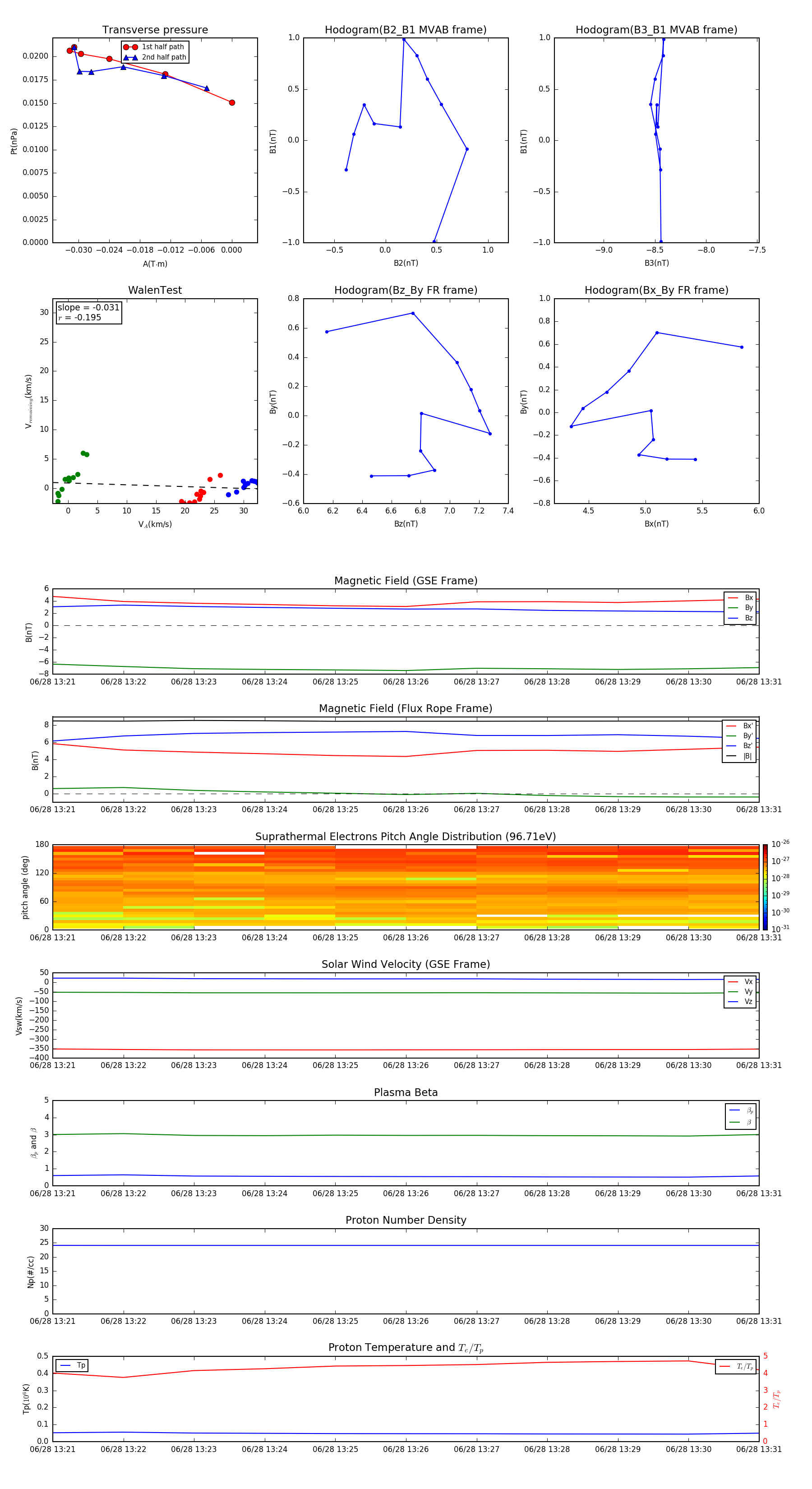Select the |B| entry in Flux Rope legend
Viewport: 812px width, 1489px height.
click(739, 757)
